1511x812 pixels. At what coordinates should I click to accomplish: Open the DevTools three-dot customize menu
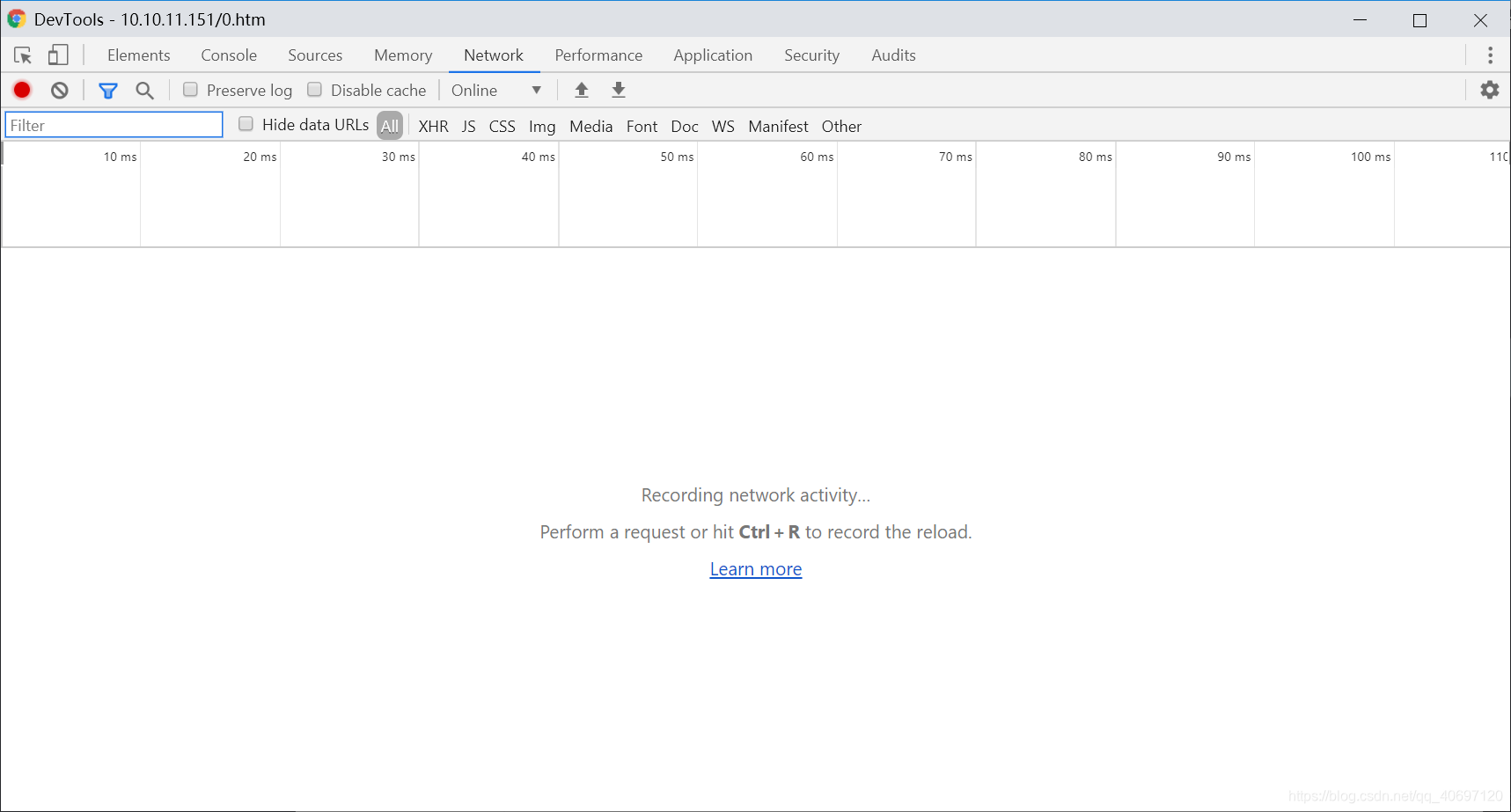[1490, 55]
